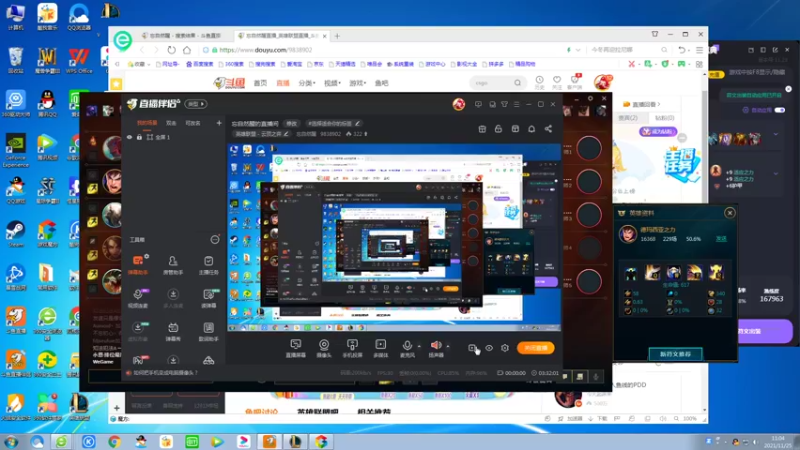
Task: Click Douyu 首页 navigation link
Action: [260, 83]
